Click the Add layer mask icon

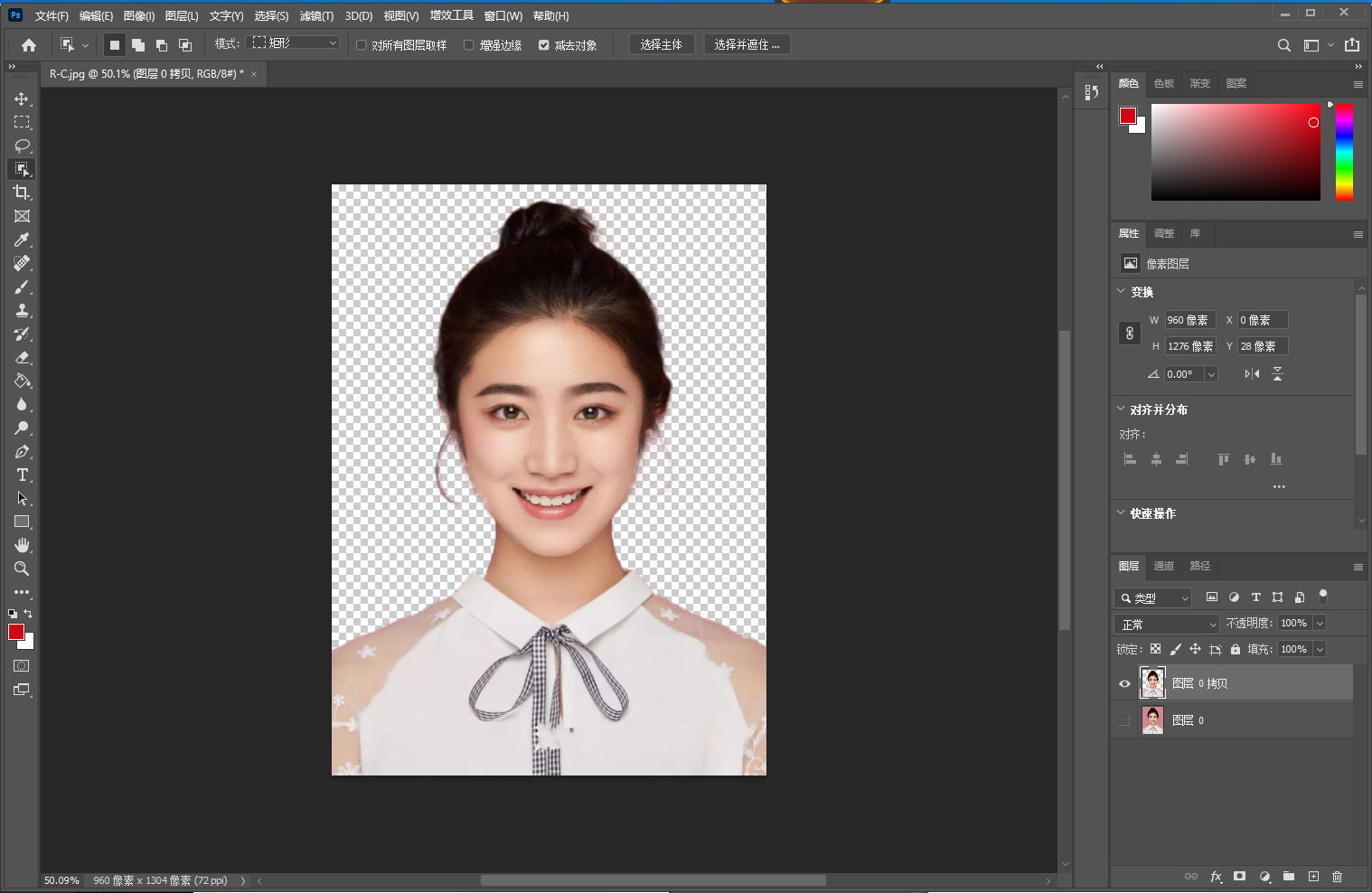pyautogui.click(x=1239, y=877)
